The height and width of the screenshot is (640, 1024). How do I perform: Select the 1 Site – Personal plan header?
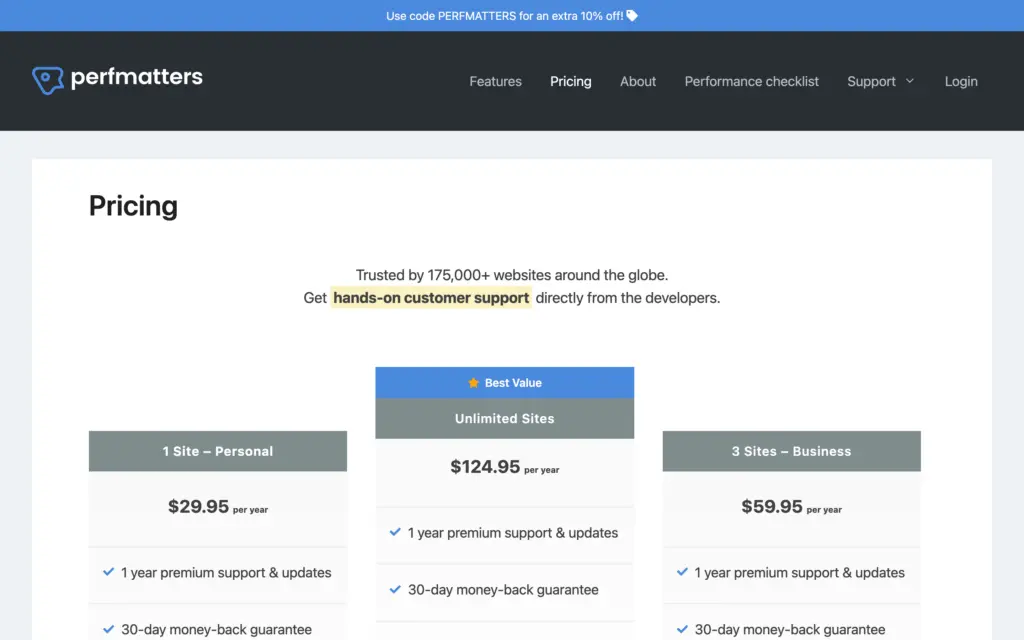point(218,451)
